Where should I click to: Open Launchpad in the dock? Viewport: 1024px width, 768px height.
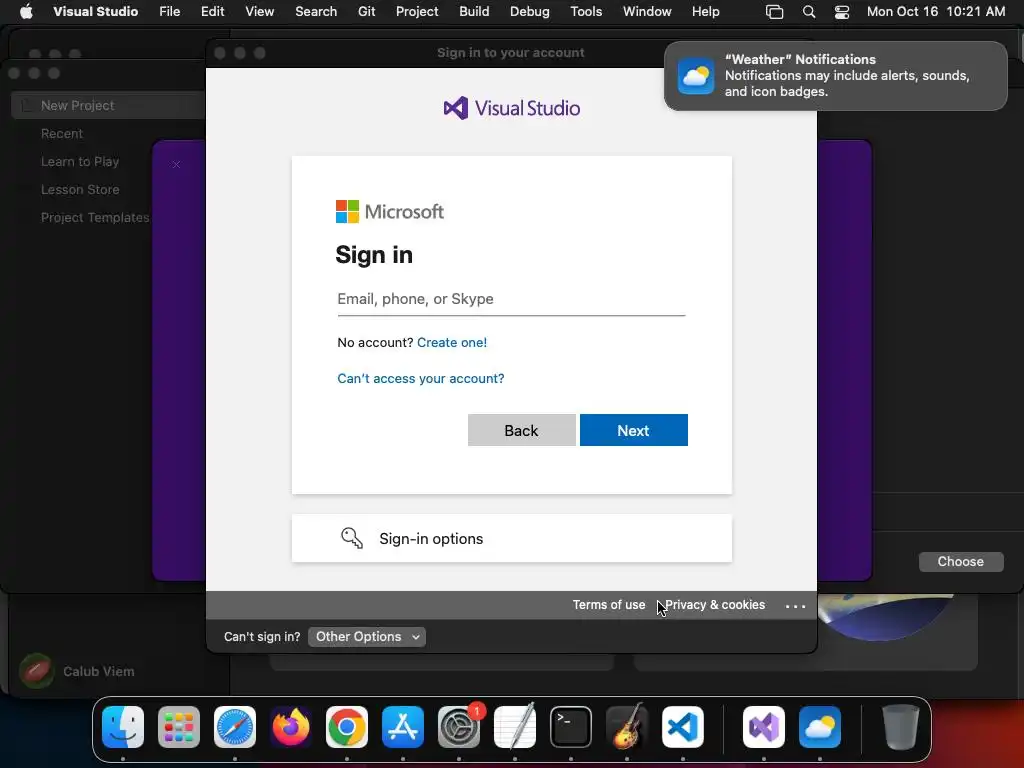pyautogui.click(x=179, y=727)
